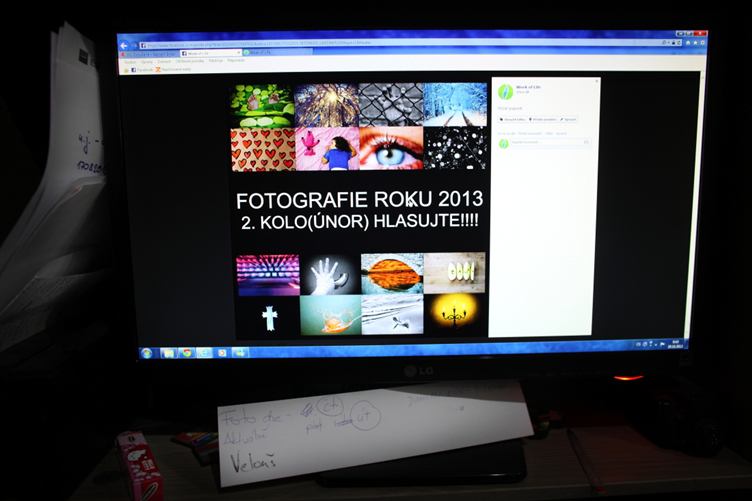The height and width of the screenshot is (501, 752).
Task: Open the Windows Start button
Action: coord(146,353)
